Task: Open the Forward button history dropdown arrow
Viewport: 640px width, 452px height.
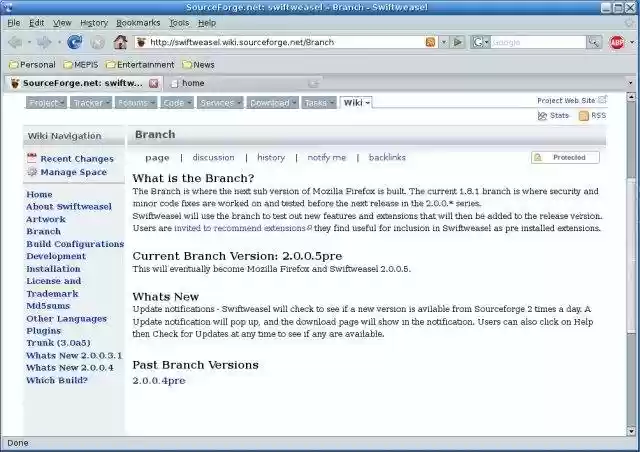Action: click(x=59, y=42)
